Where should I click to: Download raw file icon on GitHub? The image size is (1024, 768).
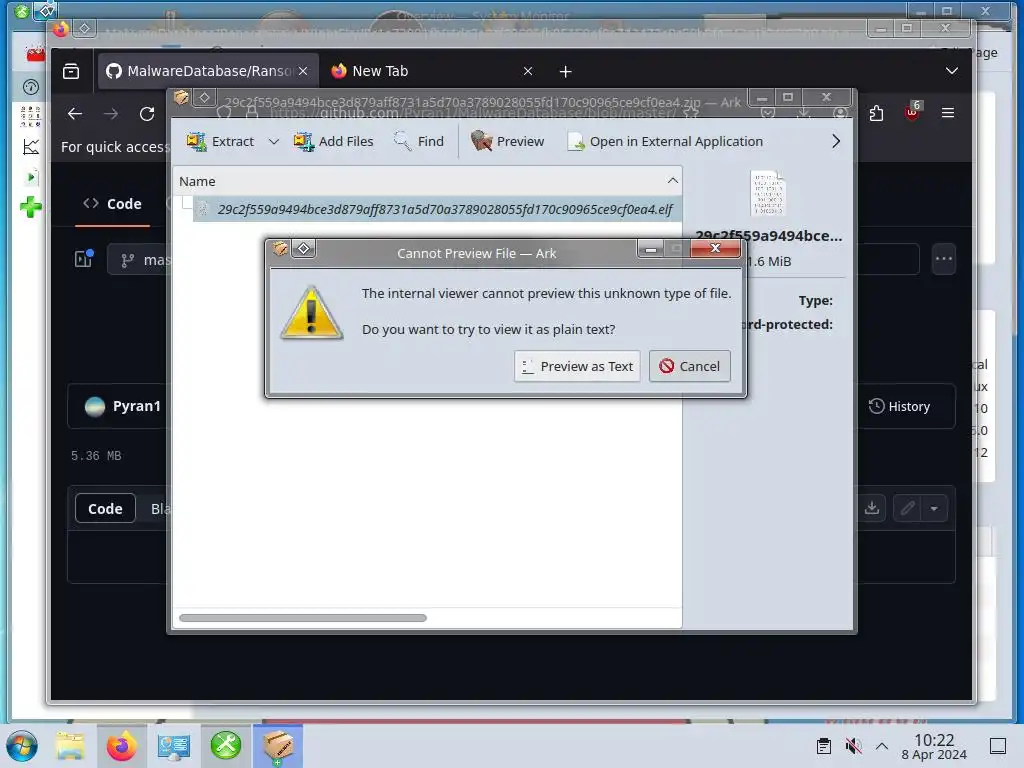tap(872, 508)
